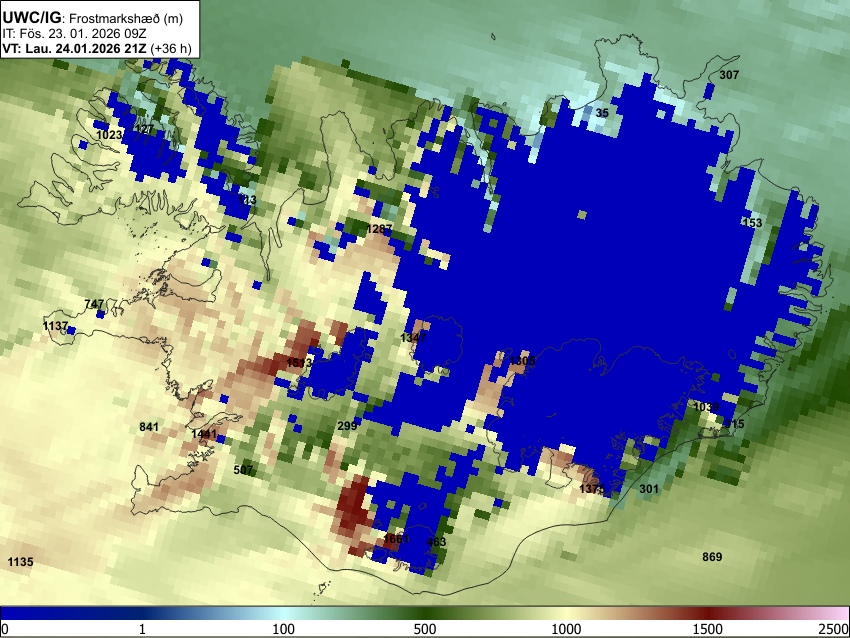Click the color scale label 0
Viewport: 850px width, 638px height.
point(5,629)
